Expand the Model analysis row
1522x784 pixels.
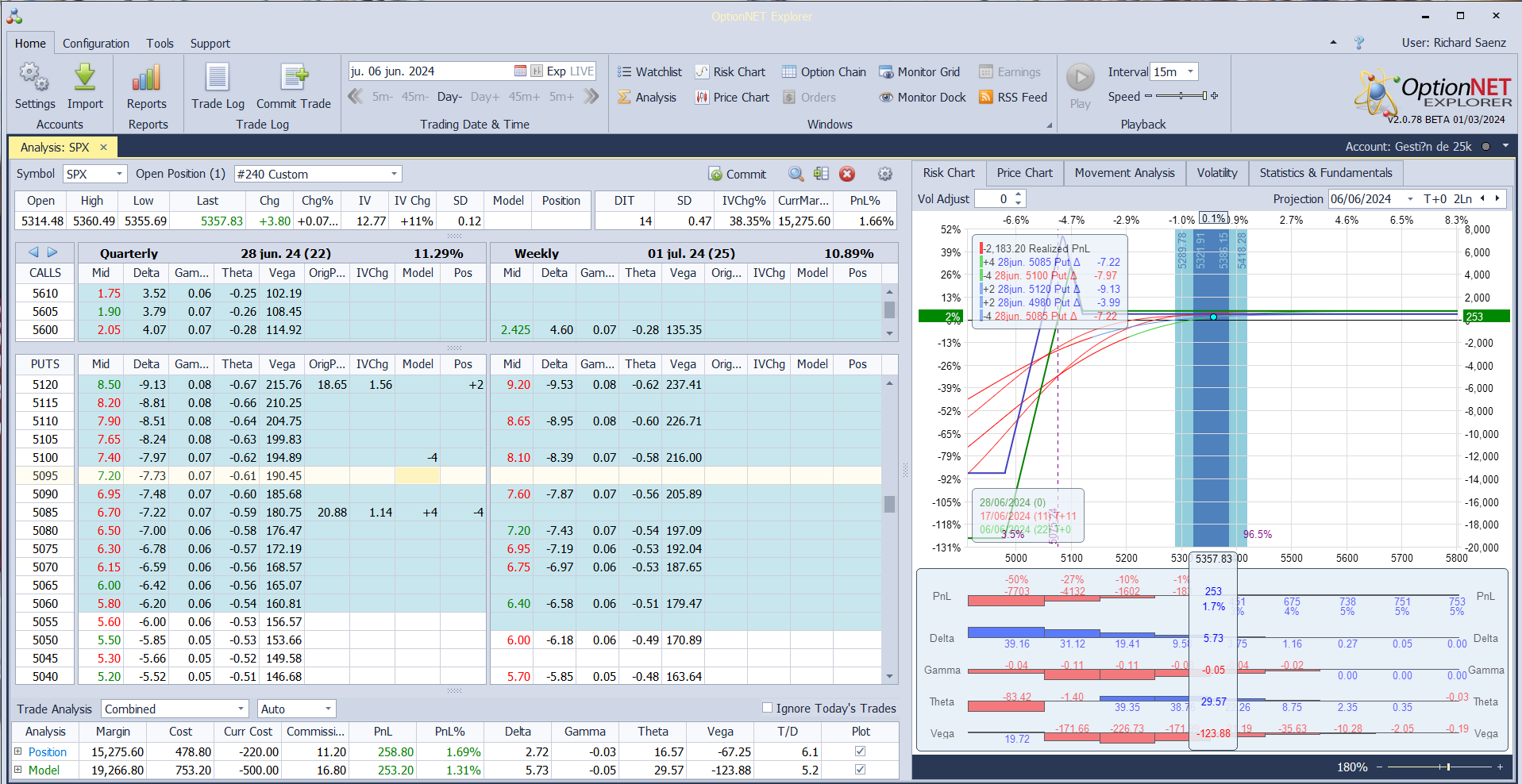pos(17,769)
